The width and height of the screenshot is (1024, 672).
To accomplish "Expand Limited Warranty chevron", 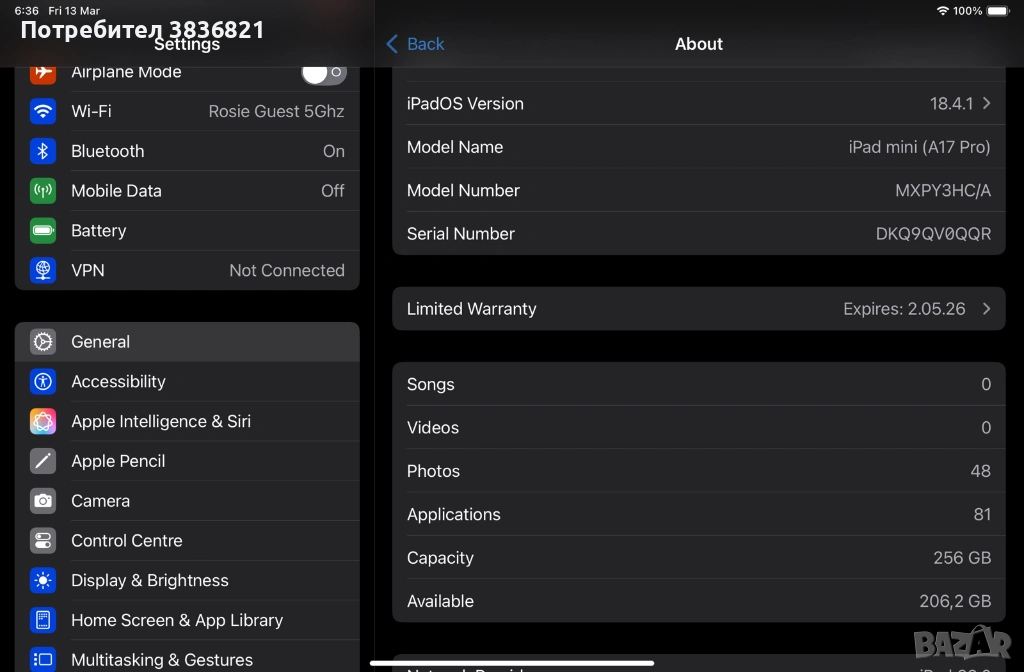I will [986, 309].
